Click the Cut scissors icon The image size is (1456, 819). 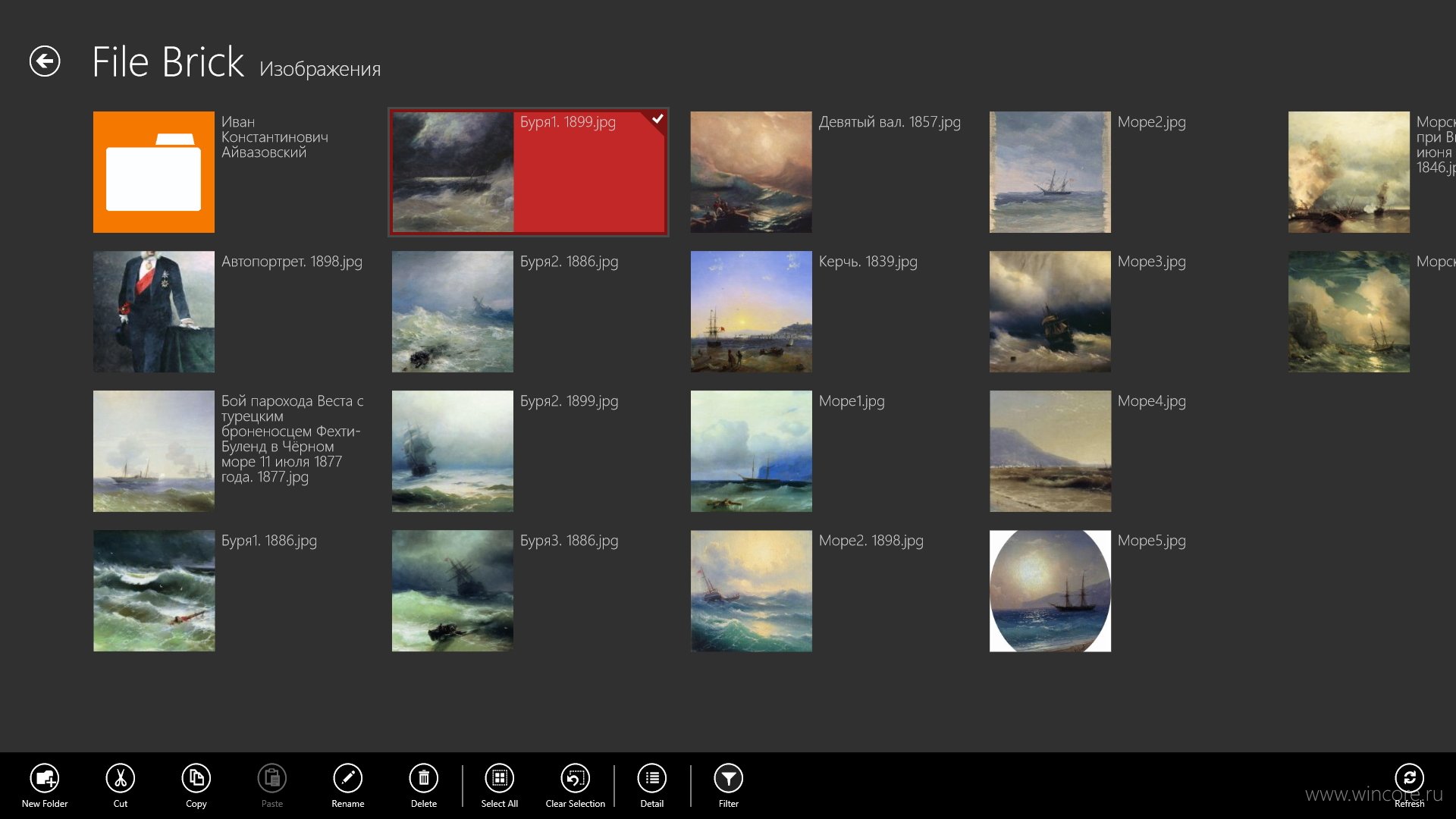[121, 778]
